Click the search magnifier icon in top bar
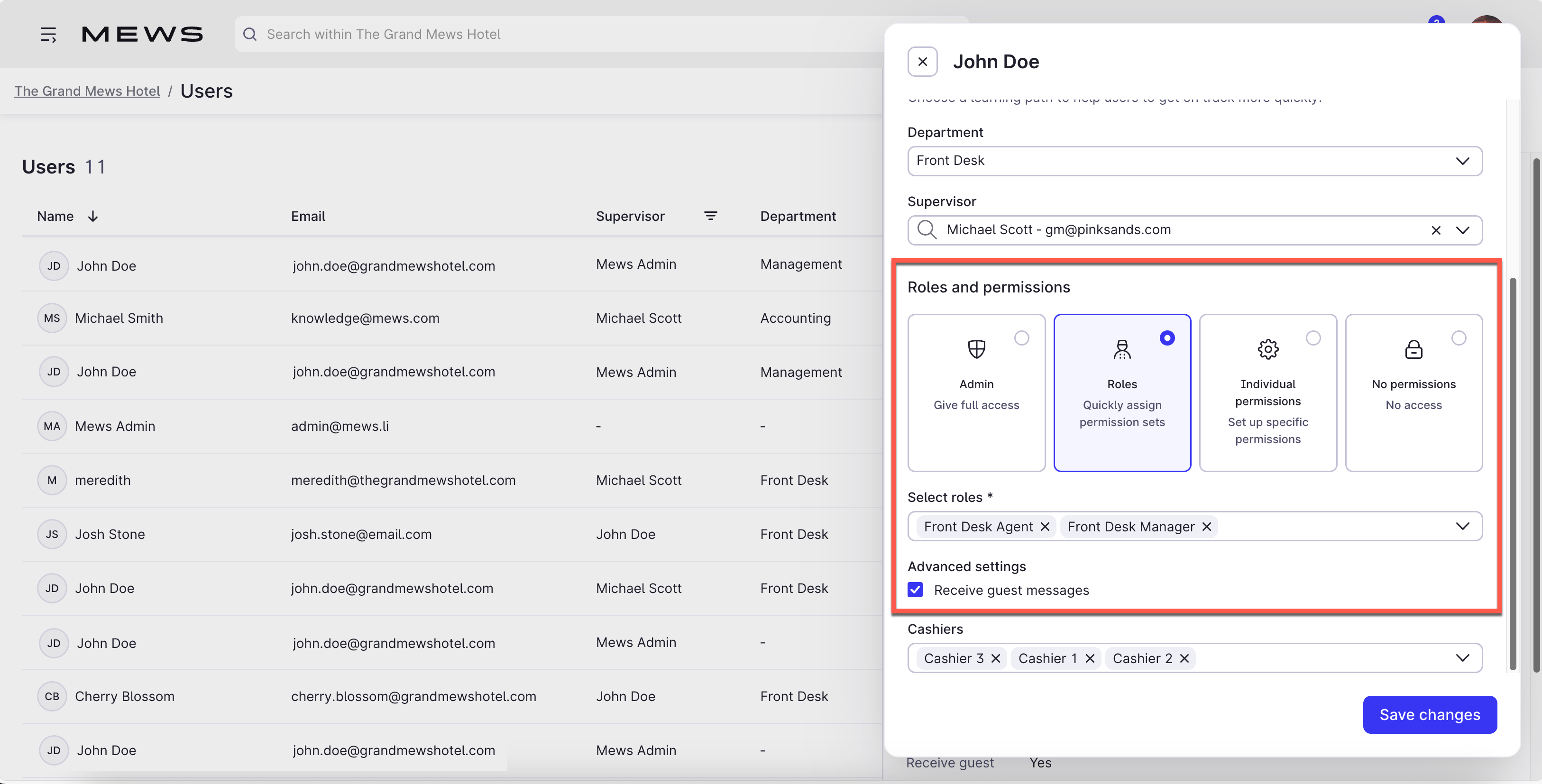Image resolution: width=1542 pixels, height=784 pixels. coord(249,35)
